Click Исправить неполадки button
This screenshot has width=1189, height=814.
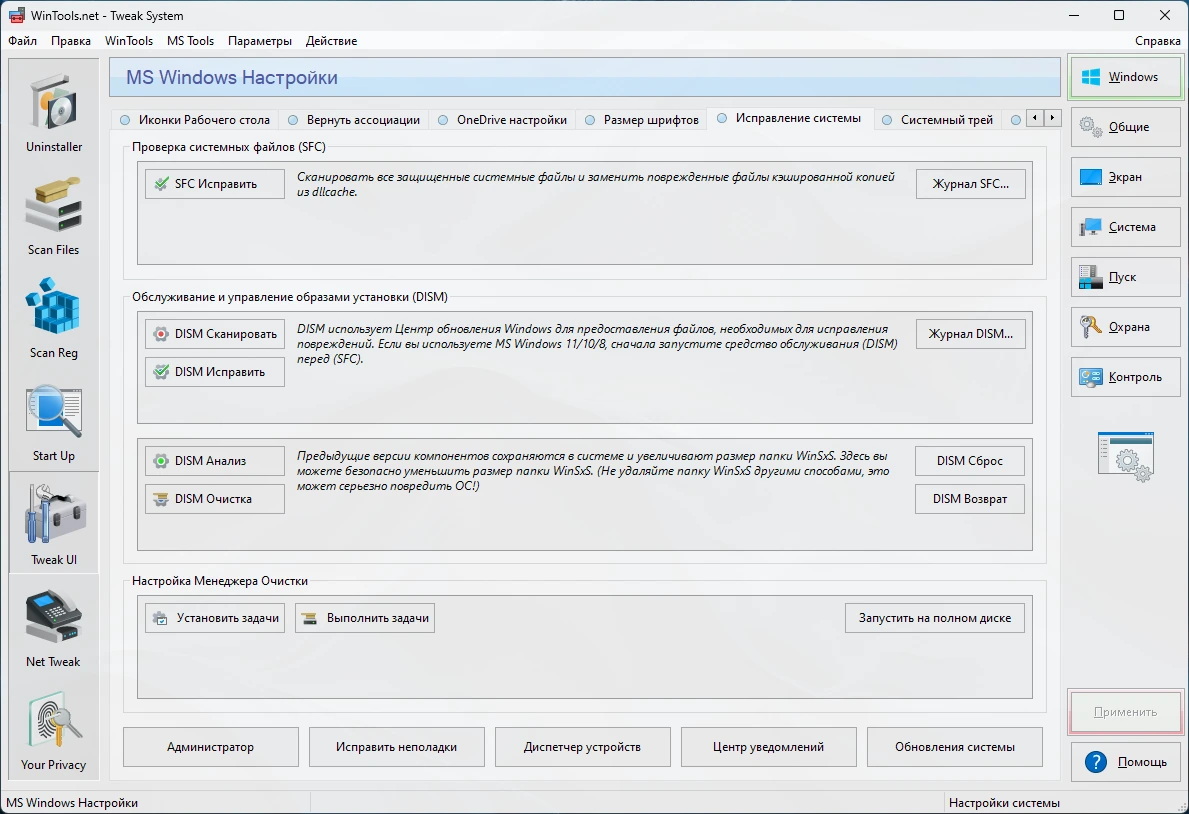click(397, 746)
